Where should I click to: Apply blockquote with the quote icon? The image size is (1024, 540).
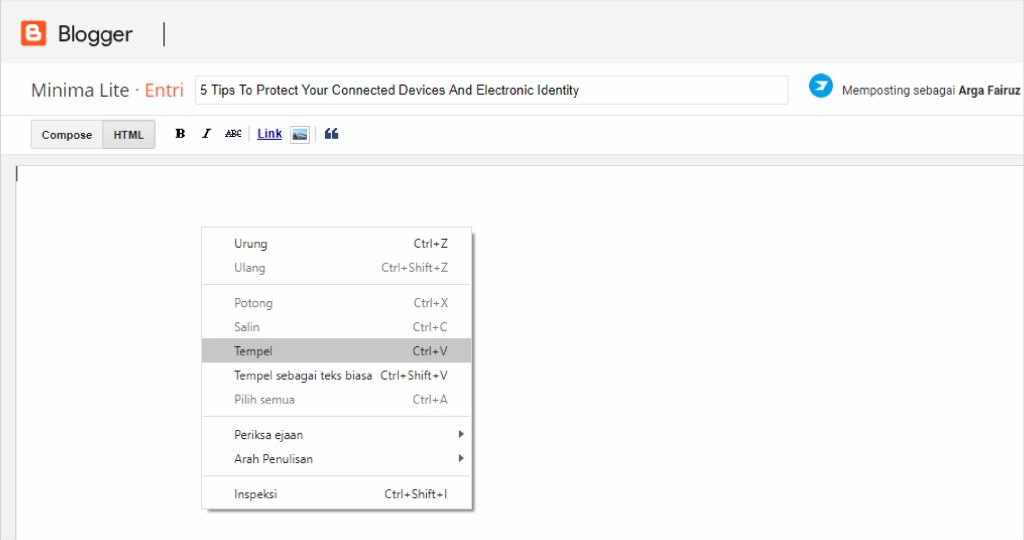point(331,134)
